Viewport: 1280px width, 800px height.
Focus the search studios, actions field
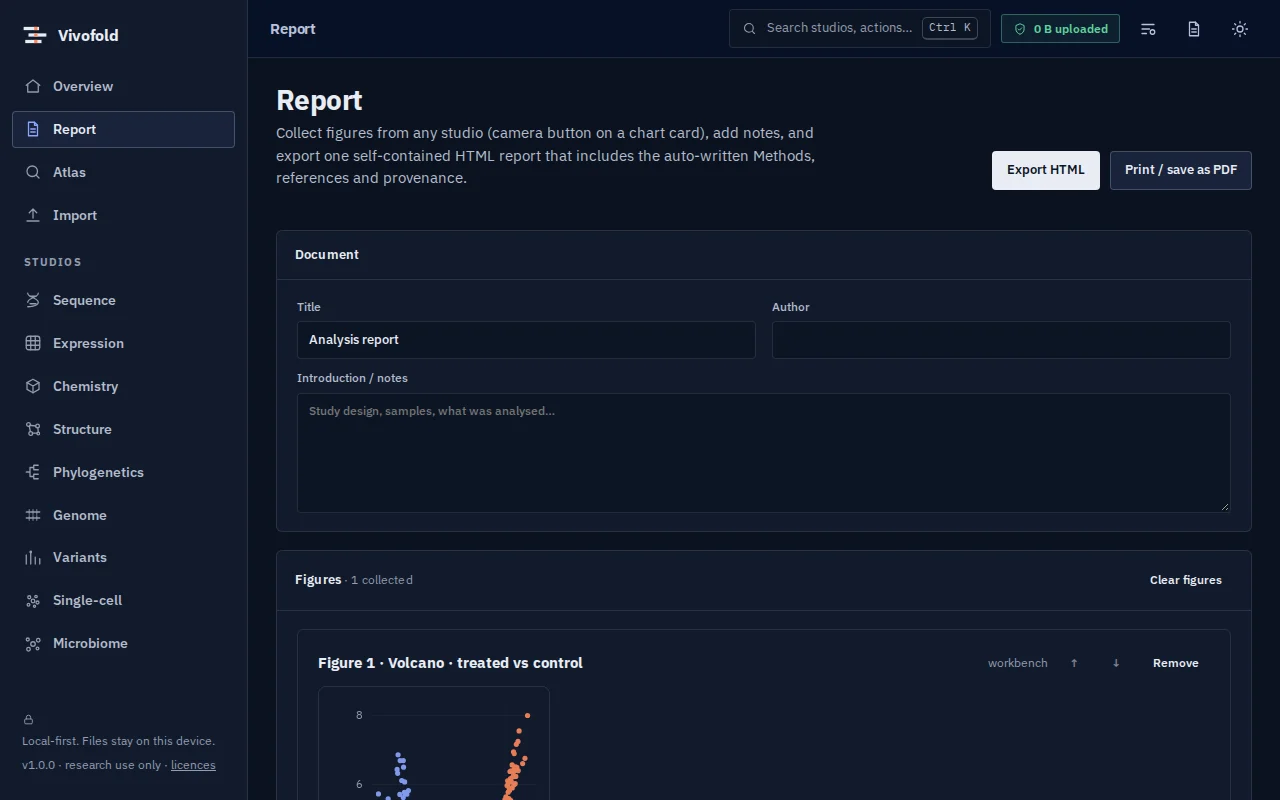tap(860, 28)
